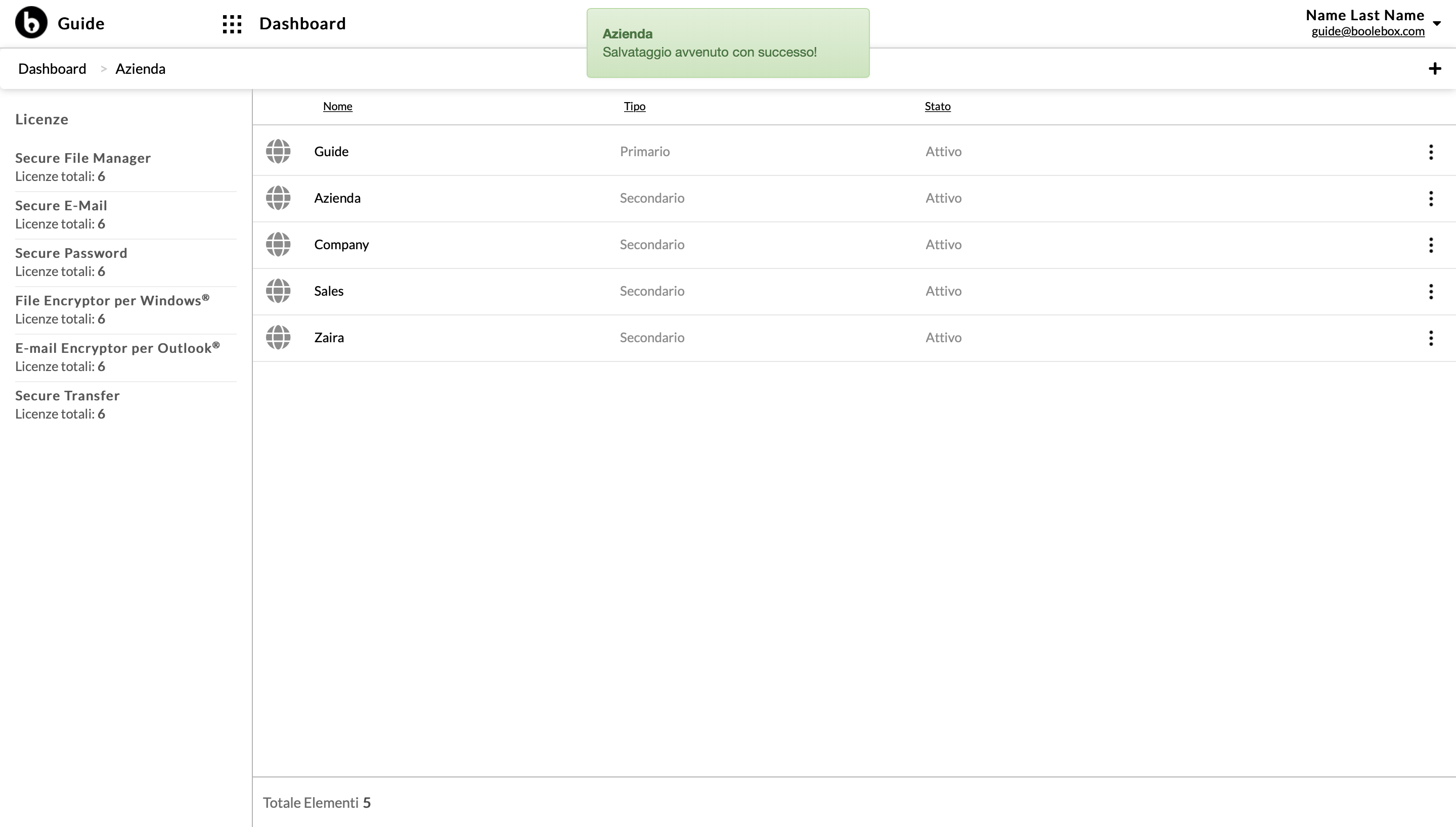The height and width of the screenshot is (827, 1456).
Task: Open three-dot menu for Azienda row
Action: (x=1430, y=198)
